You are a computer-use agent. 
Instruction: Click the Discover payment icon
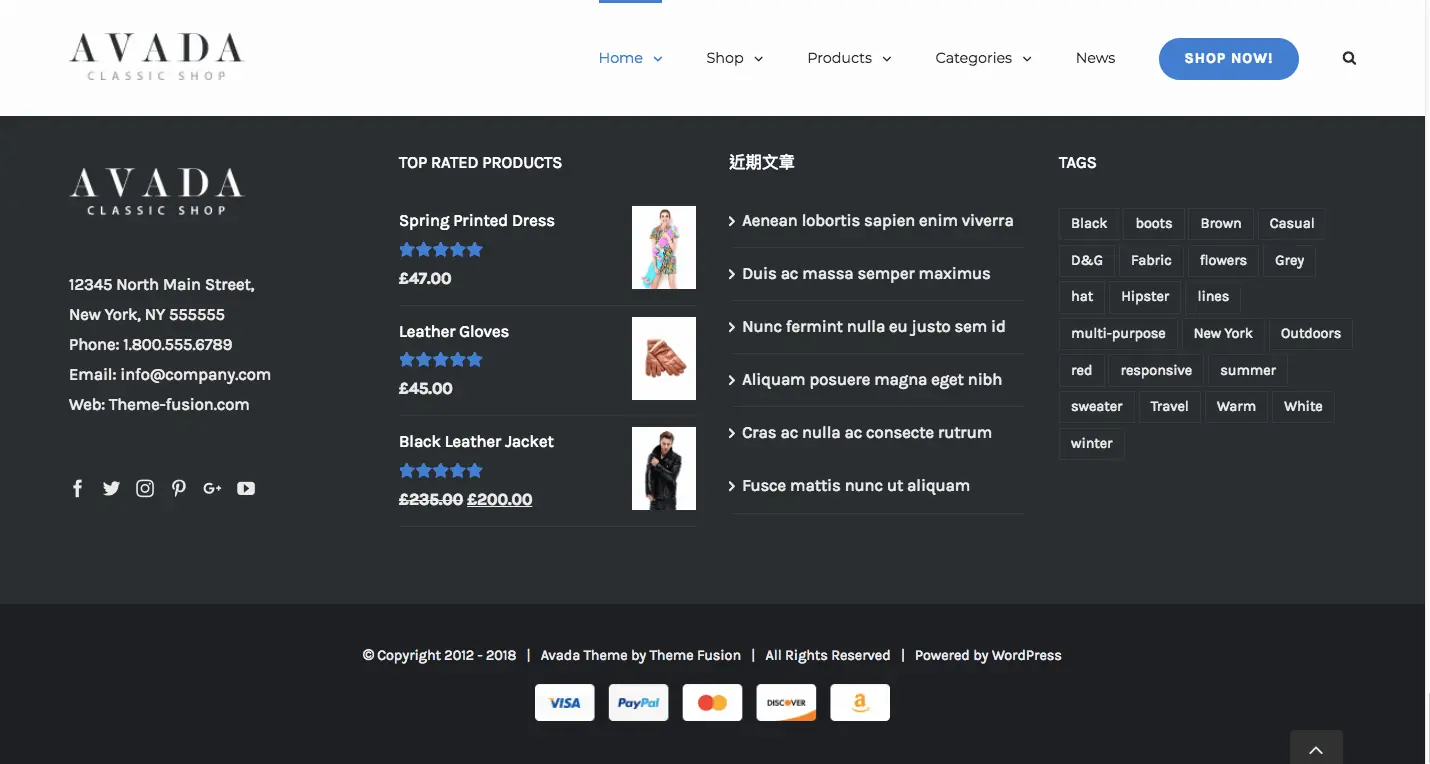pos(786,702)
